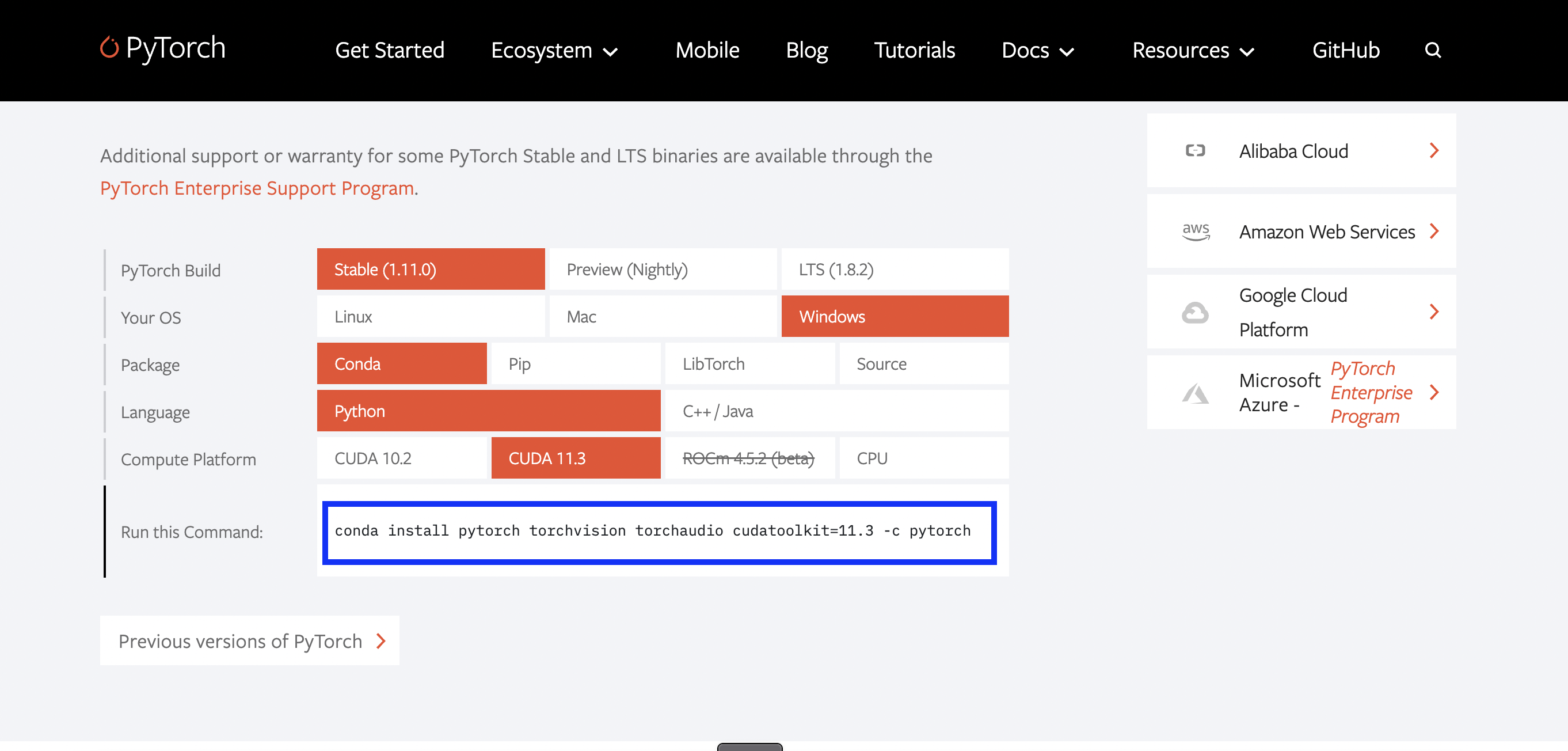
Task: Choose Linux as your OS
Action: coord(431,316)
